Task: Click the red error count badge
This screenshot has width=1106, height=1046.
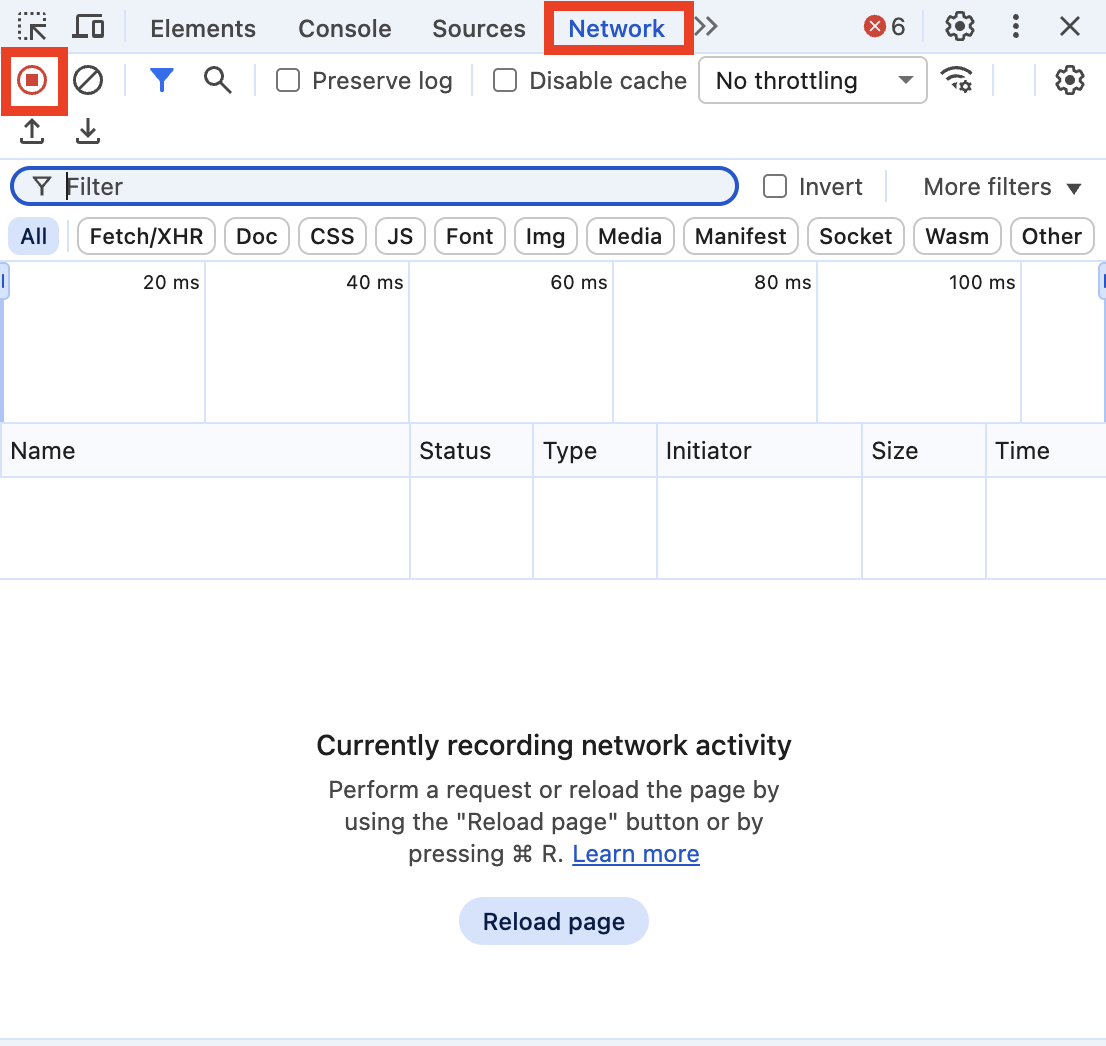Action: pyautogui.click(x=884, y=27)
